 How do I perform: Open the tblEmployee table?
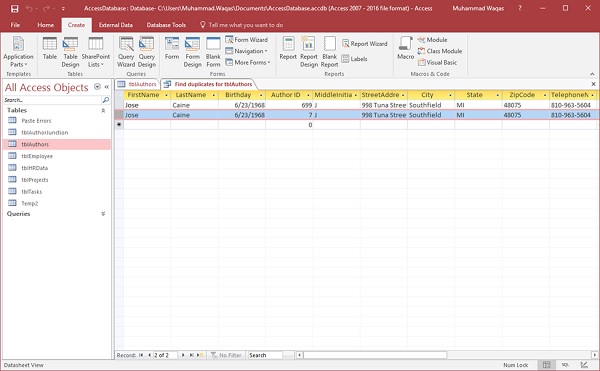(37, 156)
